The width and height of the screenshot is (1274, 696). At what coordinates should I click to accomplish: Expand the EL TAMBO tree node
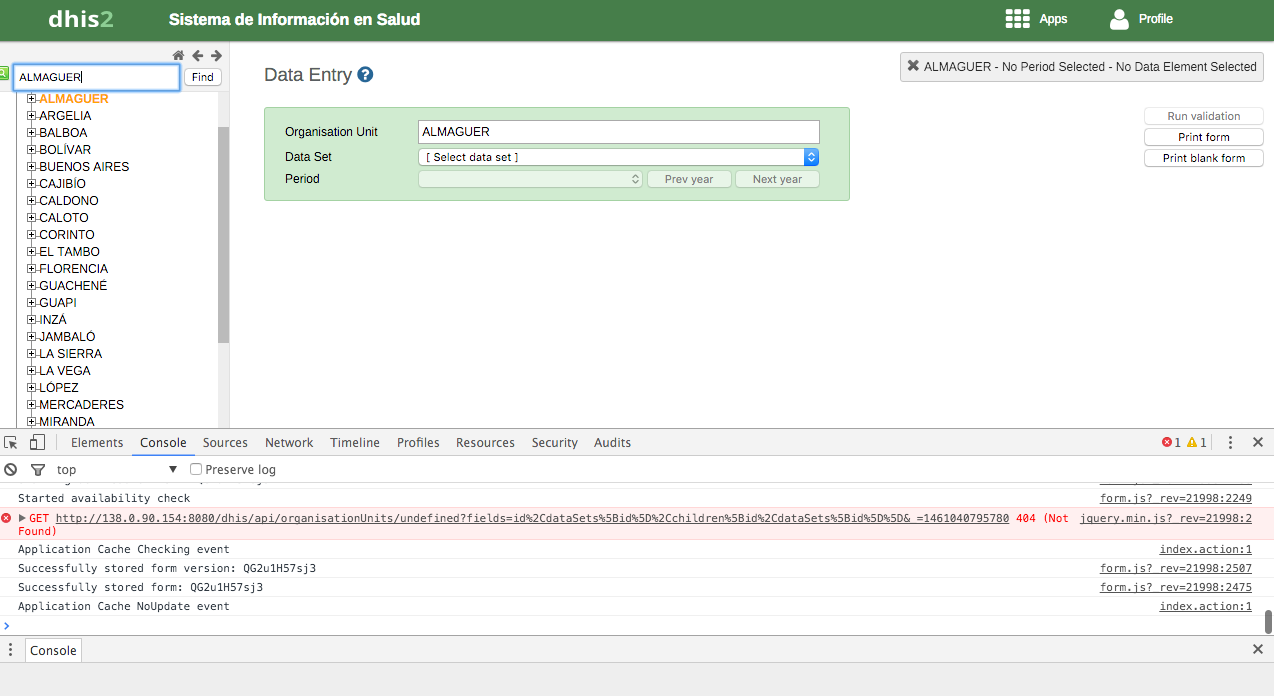[31, 252]
